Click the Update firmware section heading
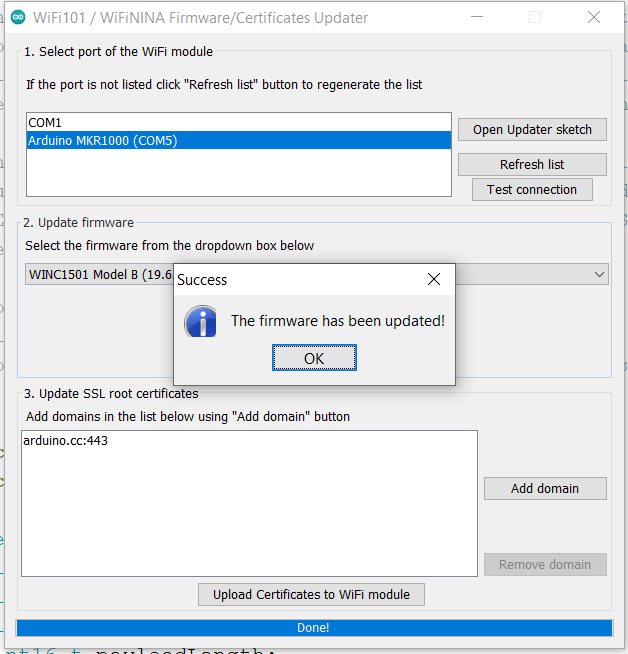Viewport: 628px width, 654px height. (78, 223)
